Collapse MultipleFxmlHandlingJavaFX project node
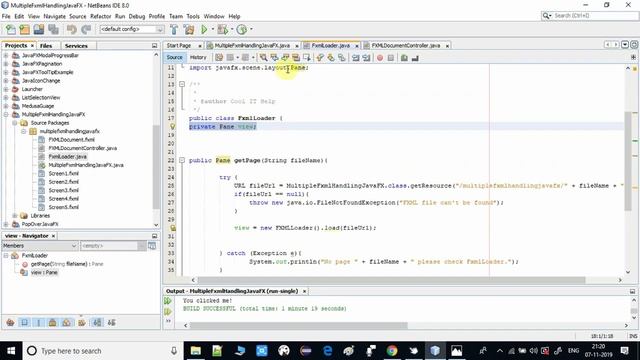Screen dimensions: 640x360 (x=6, y=114)
